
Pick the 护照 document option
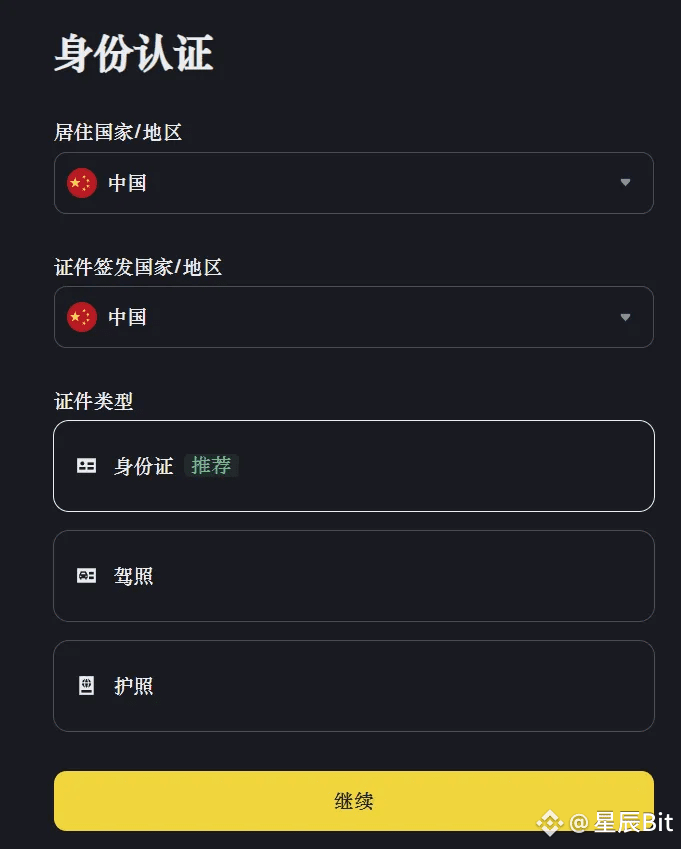click(x=353, y=686)
